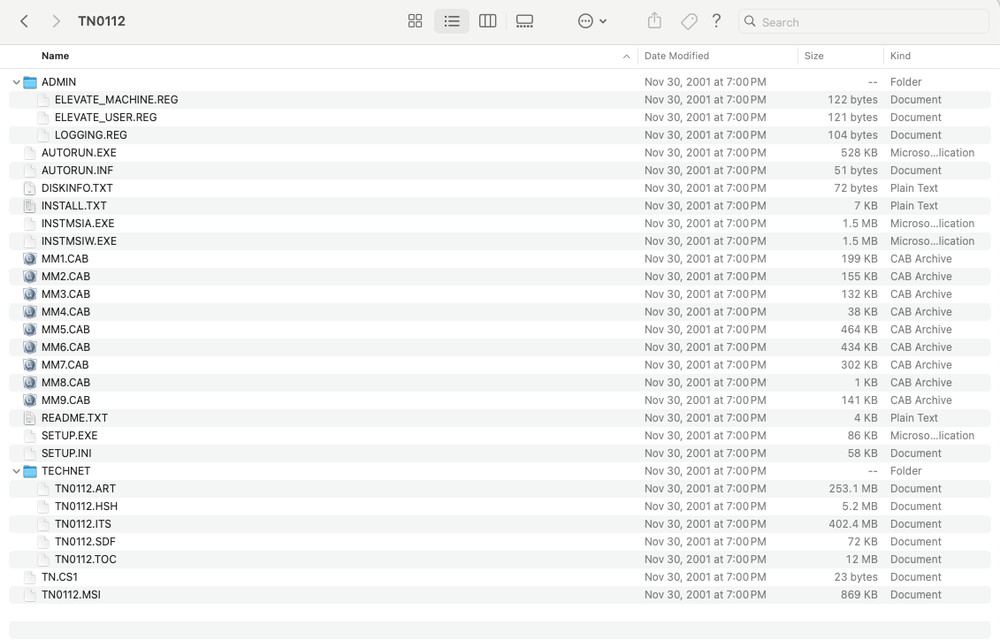The image size is (1000, 640).
Task: Sort by Name column header
Action: [x=56, y=56]
